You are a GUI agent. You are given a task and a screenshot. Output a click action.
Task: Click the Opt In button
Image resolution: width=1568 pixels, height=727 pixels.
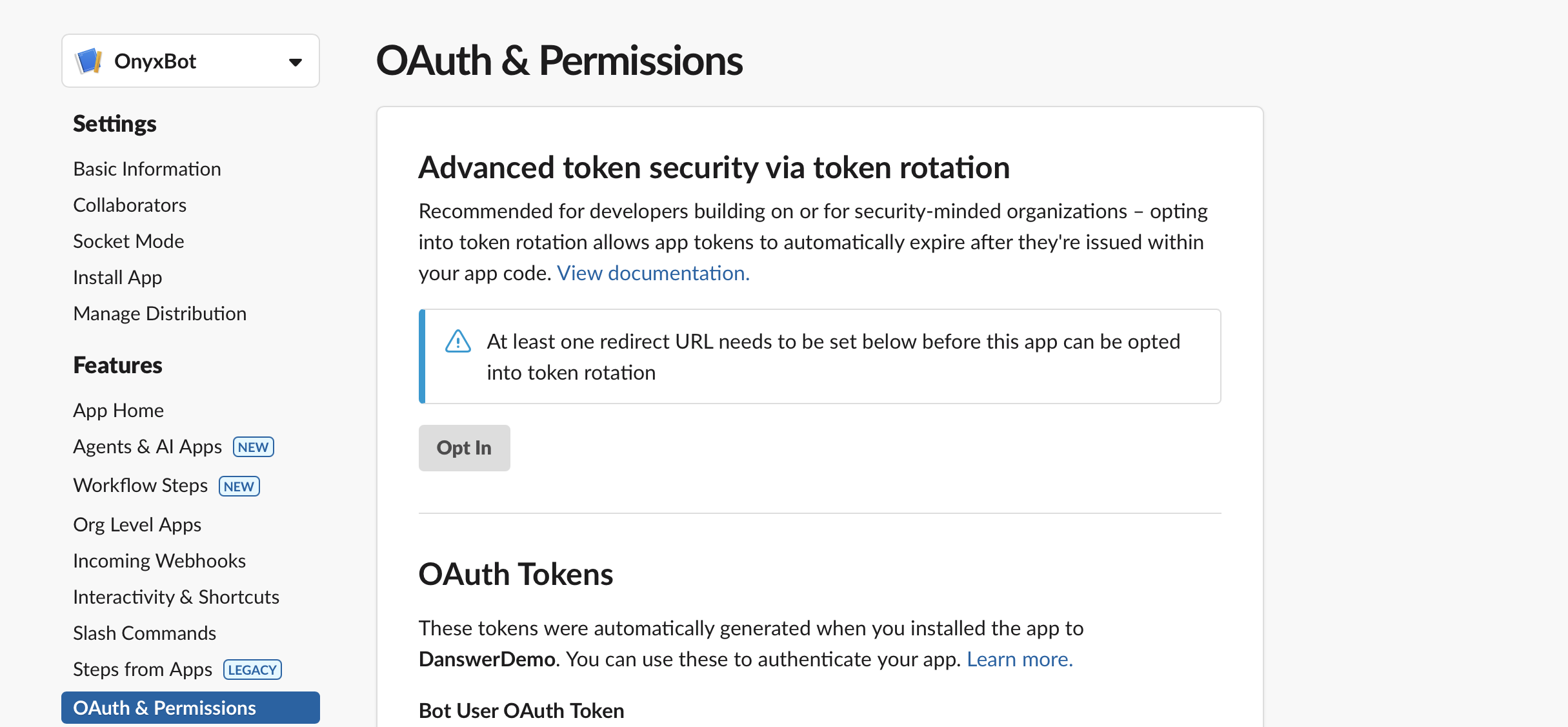point(464,447)
